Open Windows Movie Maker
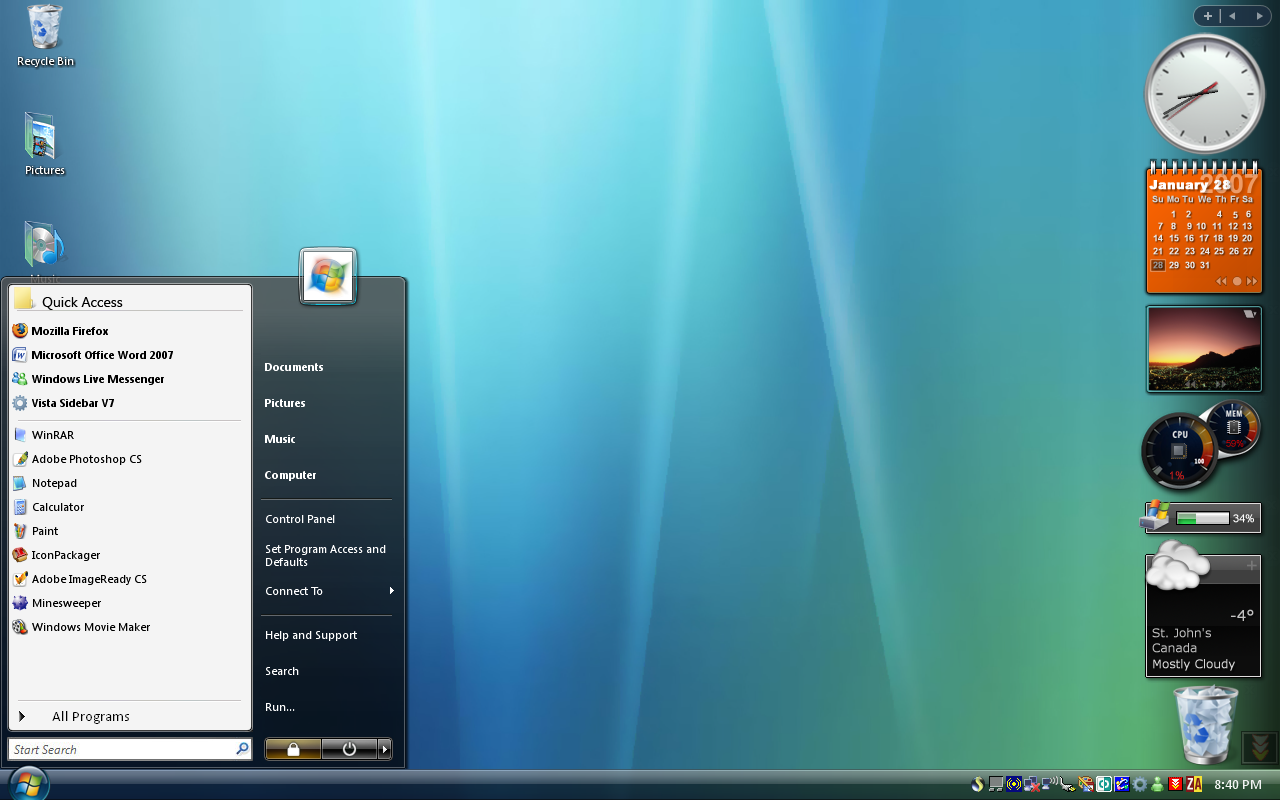1280x800 pixels. [128, 627]
